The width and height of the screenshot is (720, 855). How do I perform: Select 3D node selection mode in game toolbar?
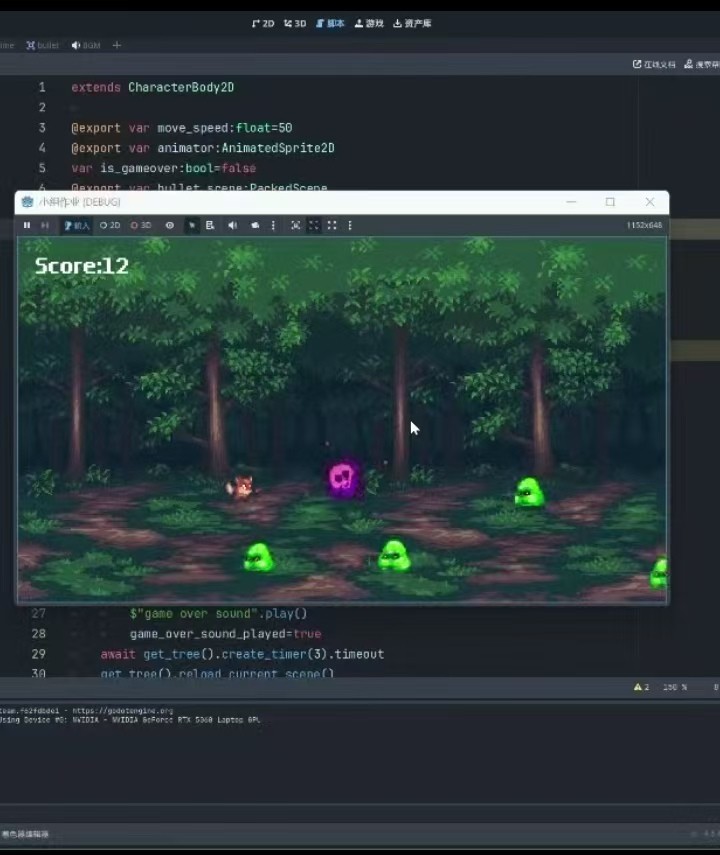[x=141, y=226]
